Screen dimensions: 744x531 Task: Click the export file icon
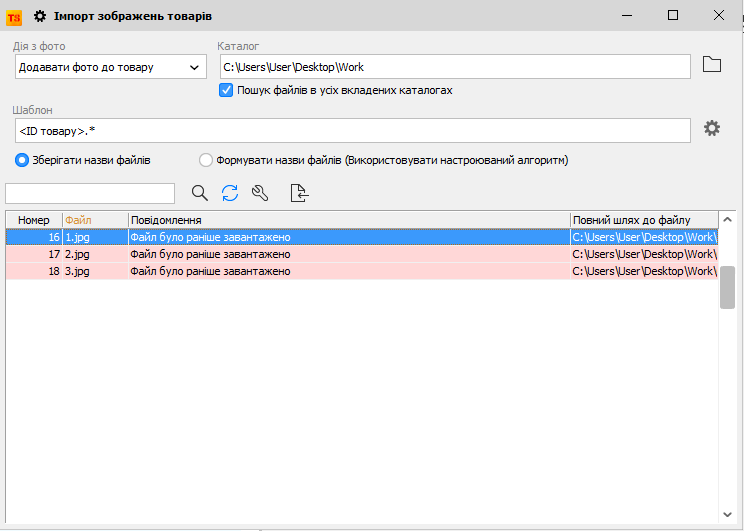coord(299,193)
